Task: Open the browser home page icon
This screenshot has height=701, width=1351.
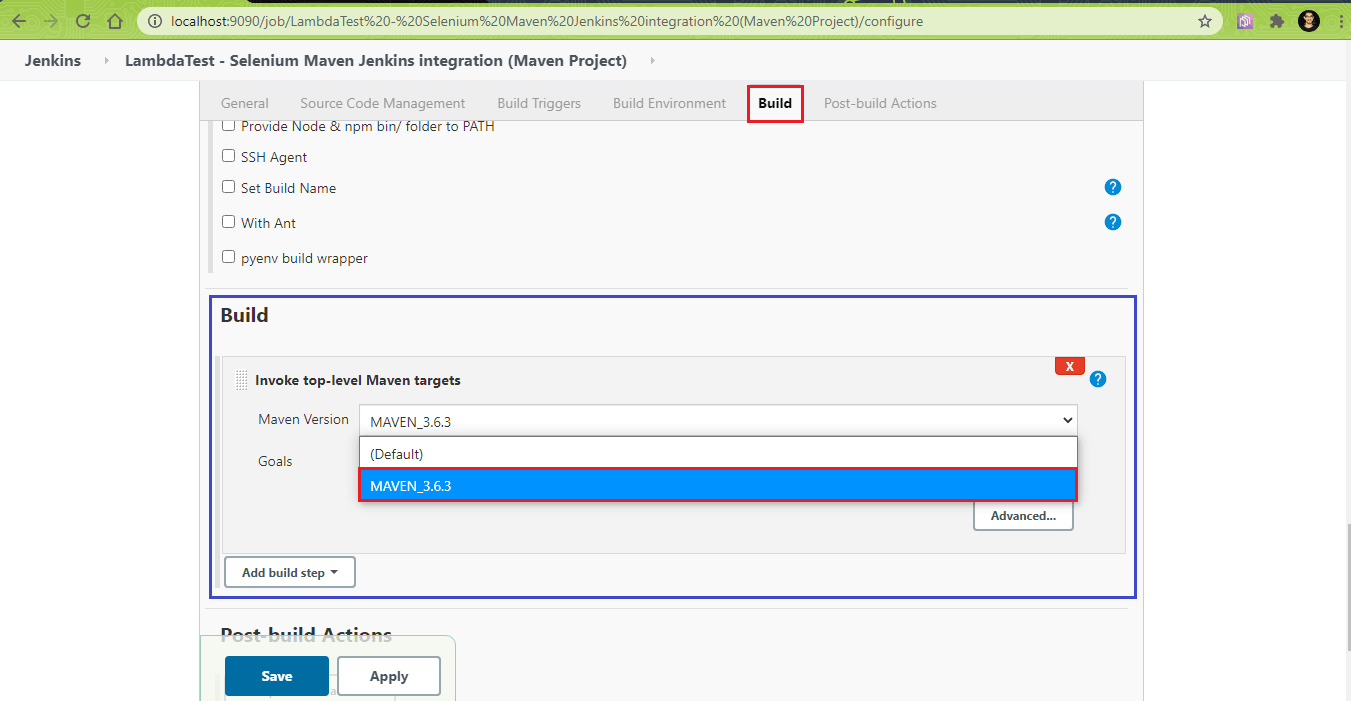Action: 115,21
